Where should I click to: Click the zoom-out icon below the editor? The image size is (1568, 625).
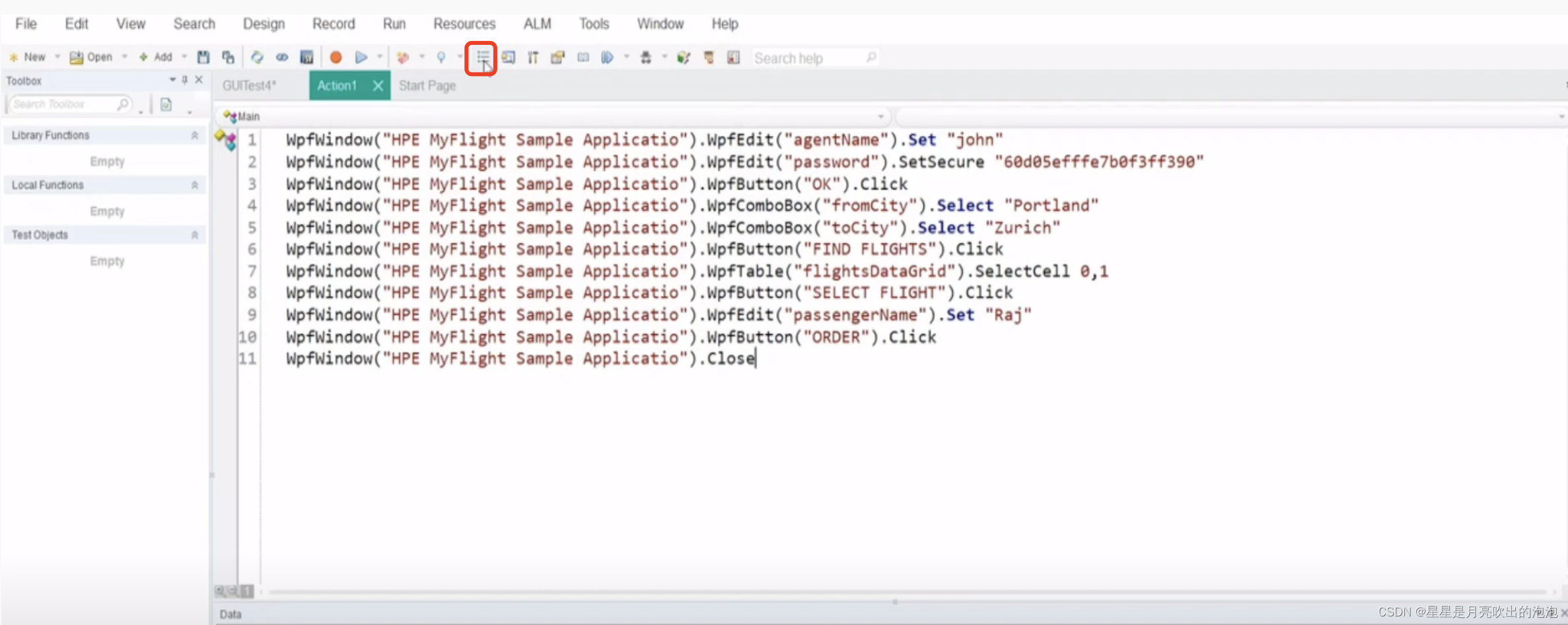232,591
